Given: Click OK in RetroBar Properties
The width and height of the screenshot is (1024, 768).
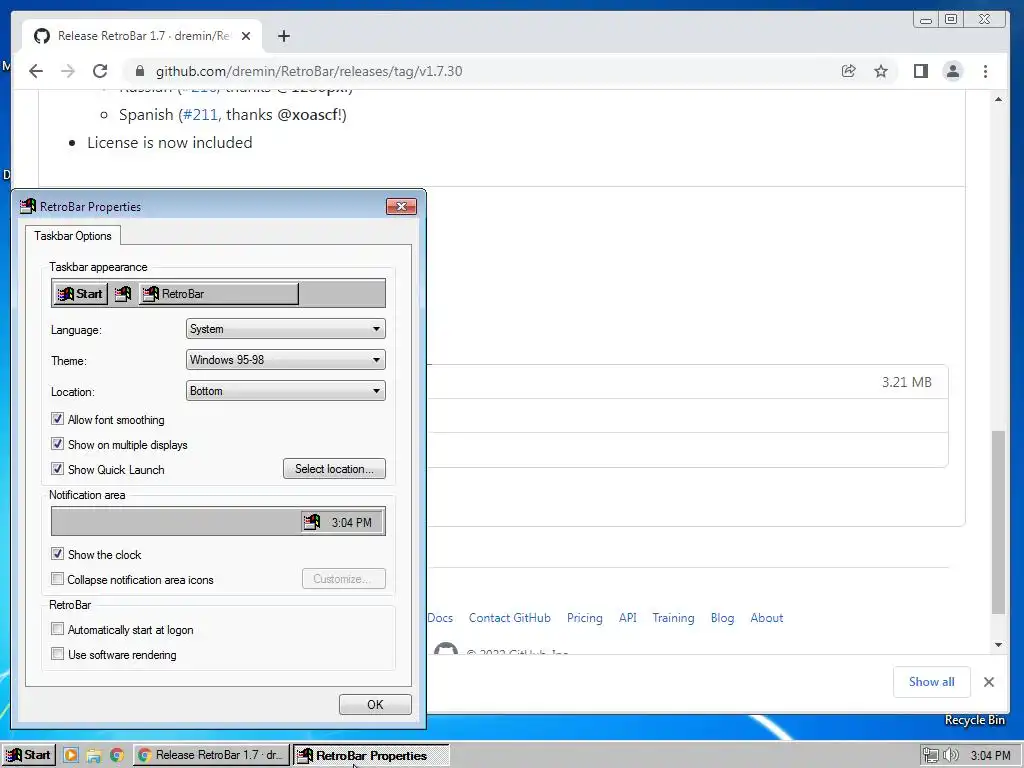Looking at the screenshot, I should point(375,705).
